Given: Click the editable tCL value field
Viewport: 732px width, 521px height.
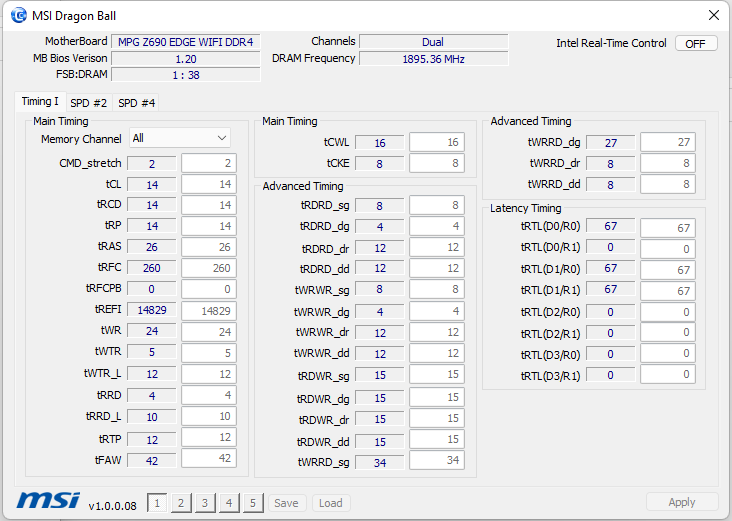Looking at the screenshot, I should point(208,184).
